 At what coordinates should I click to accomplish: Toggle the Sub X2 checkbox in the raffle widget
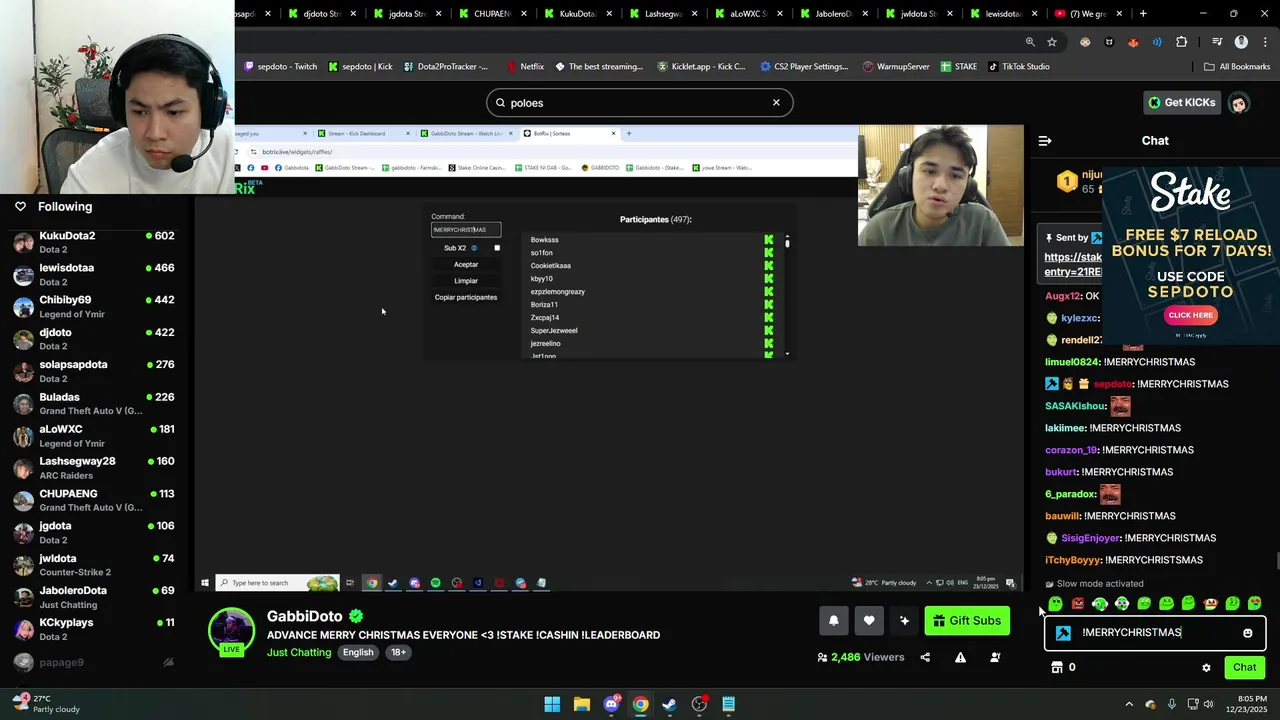tap(497, 248)
